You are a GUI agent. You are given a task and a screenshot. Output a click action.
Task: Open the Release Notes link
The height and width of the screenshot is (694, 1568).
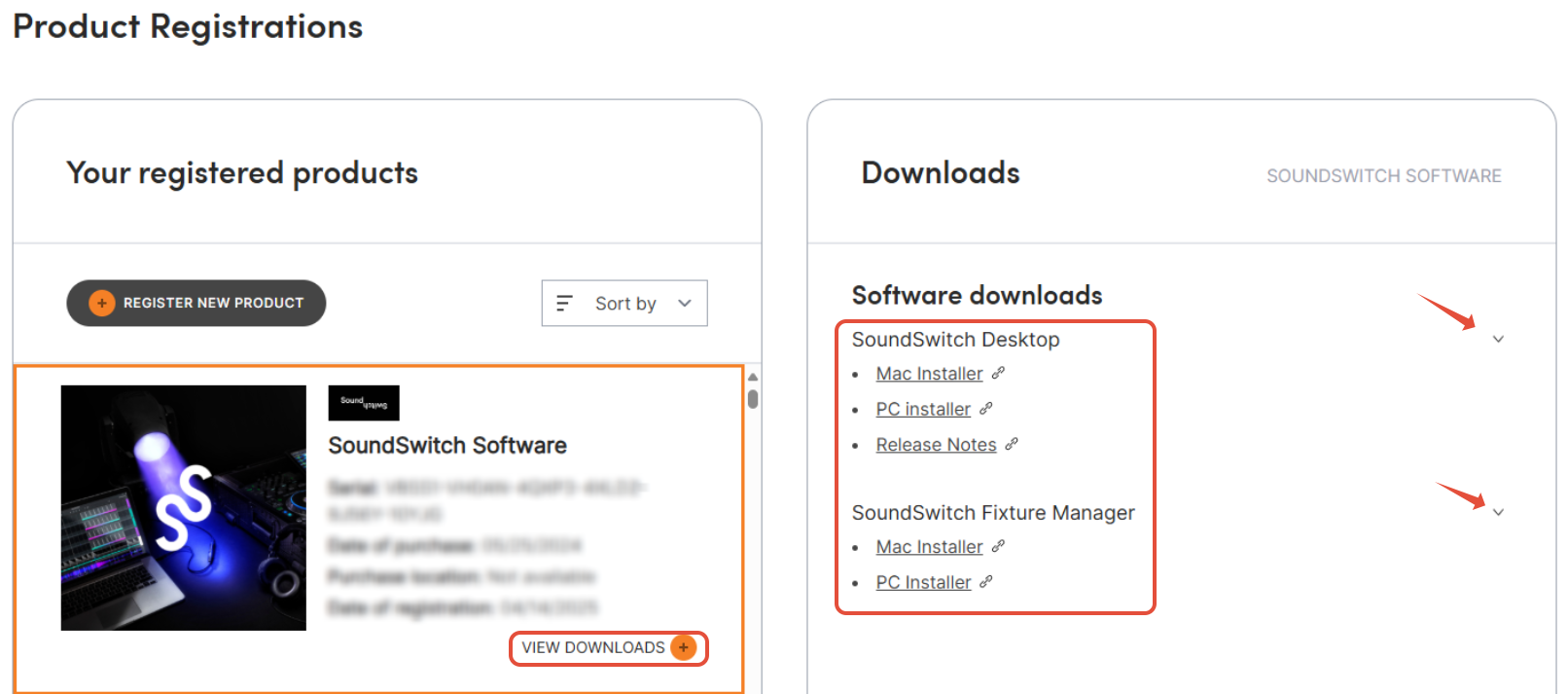[x=936, y=445]
